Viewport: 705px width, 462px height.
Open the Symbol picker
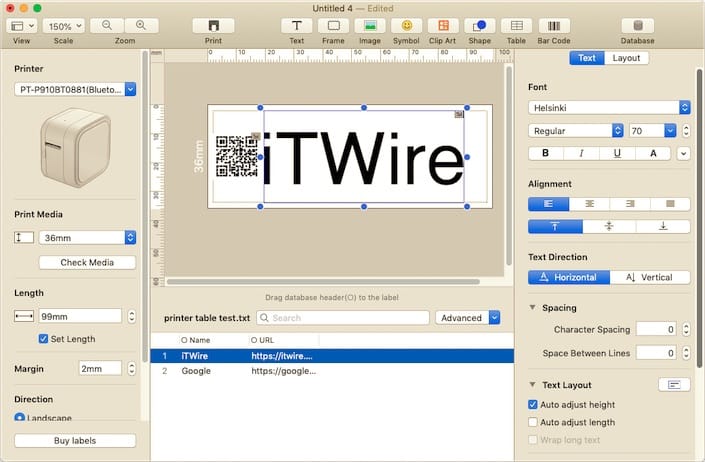406,26
